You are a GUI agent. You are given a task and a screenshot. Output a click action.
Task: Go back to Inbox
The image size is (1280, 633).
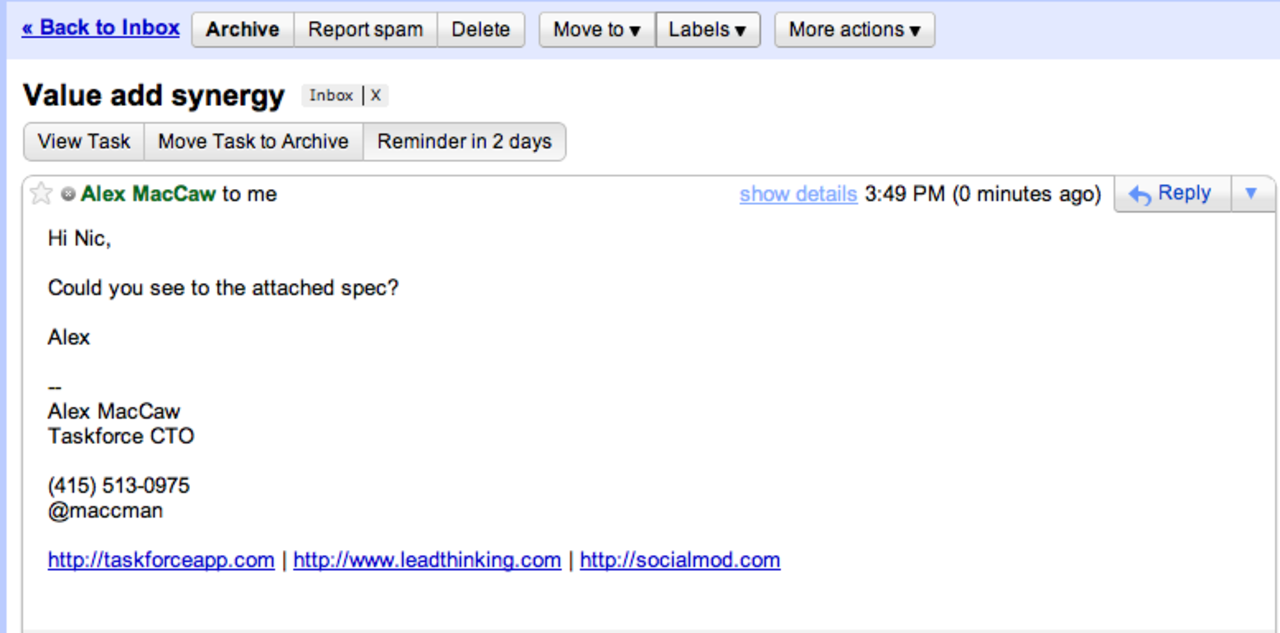pos(101,28)
